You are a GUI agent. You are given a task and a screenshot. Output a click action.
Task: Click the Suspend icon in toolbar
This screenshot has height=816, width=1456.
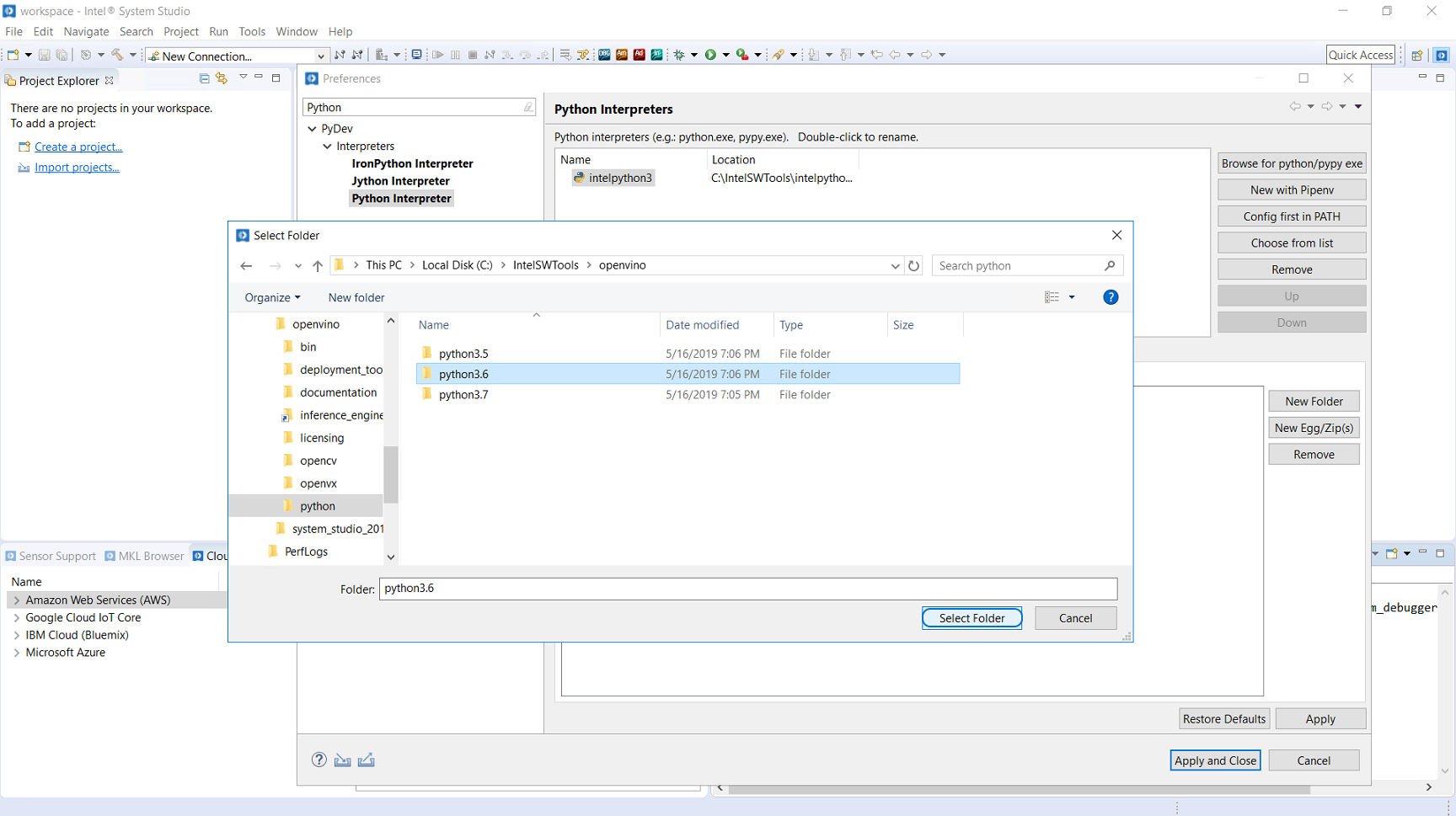click(x=456, y=55)
